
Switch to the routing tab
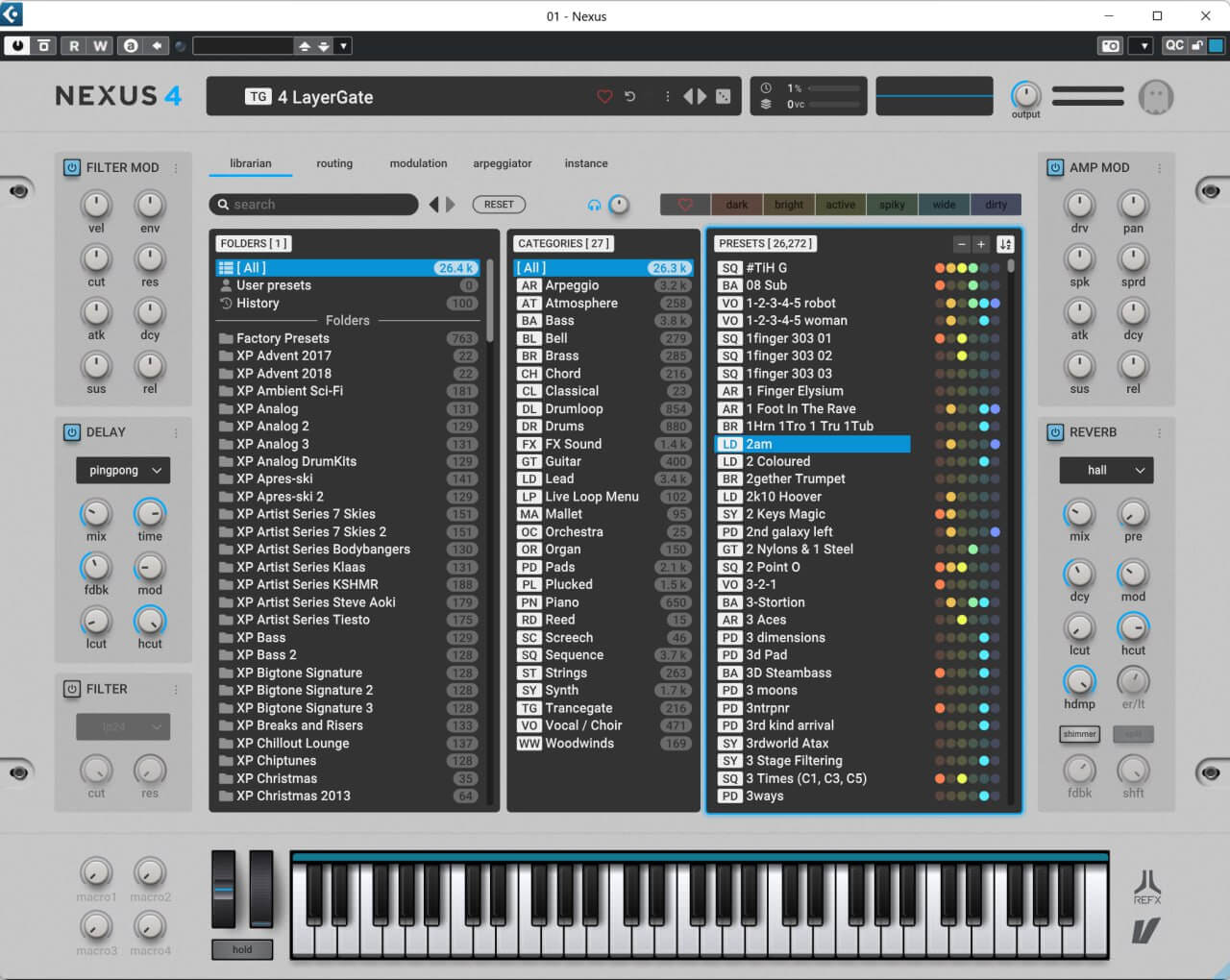(x=334, y=163)
